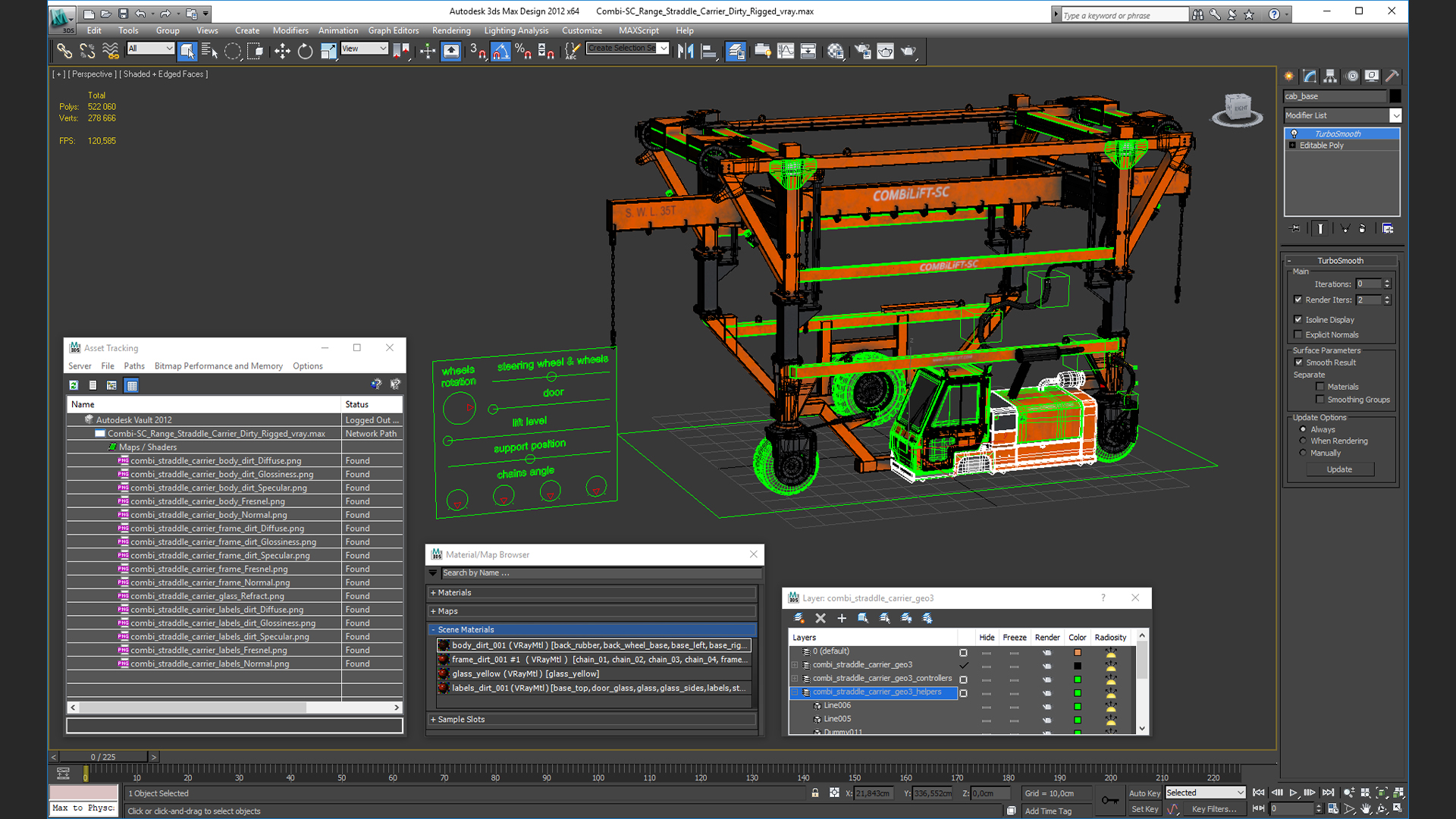Click the Asset Tracking refresh icon

(76, 384)
